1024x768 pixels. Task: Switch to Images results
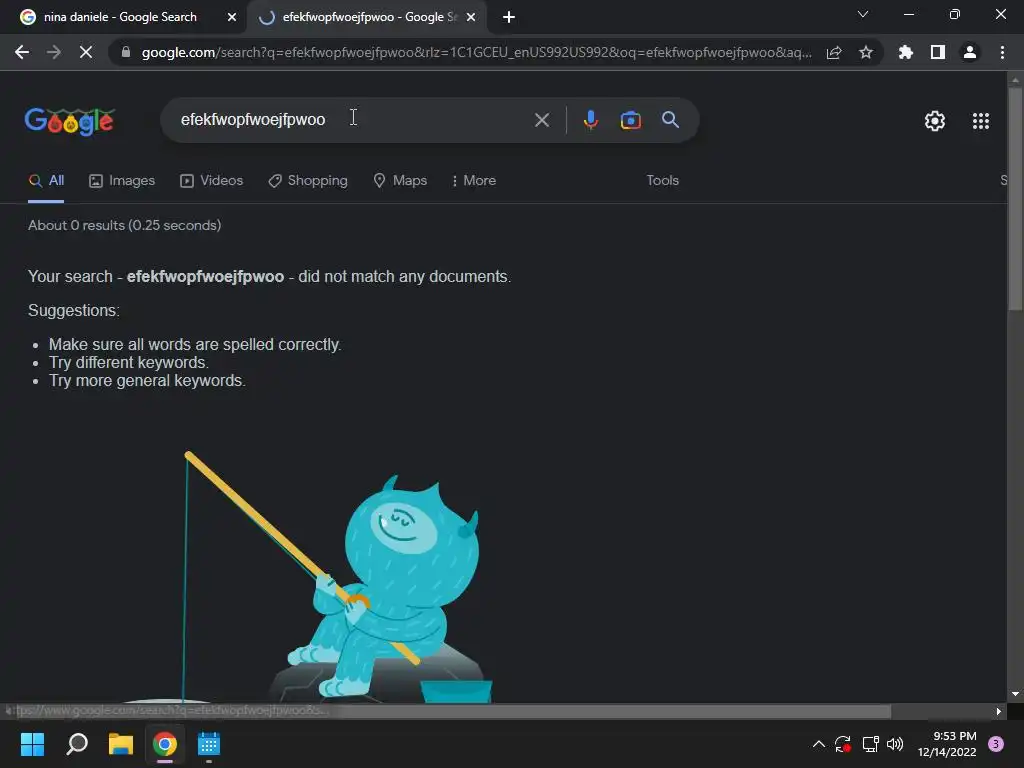pyautogui.click(x=122, y=180)
